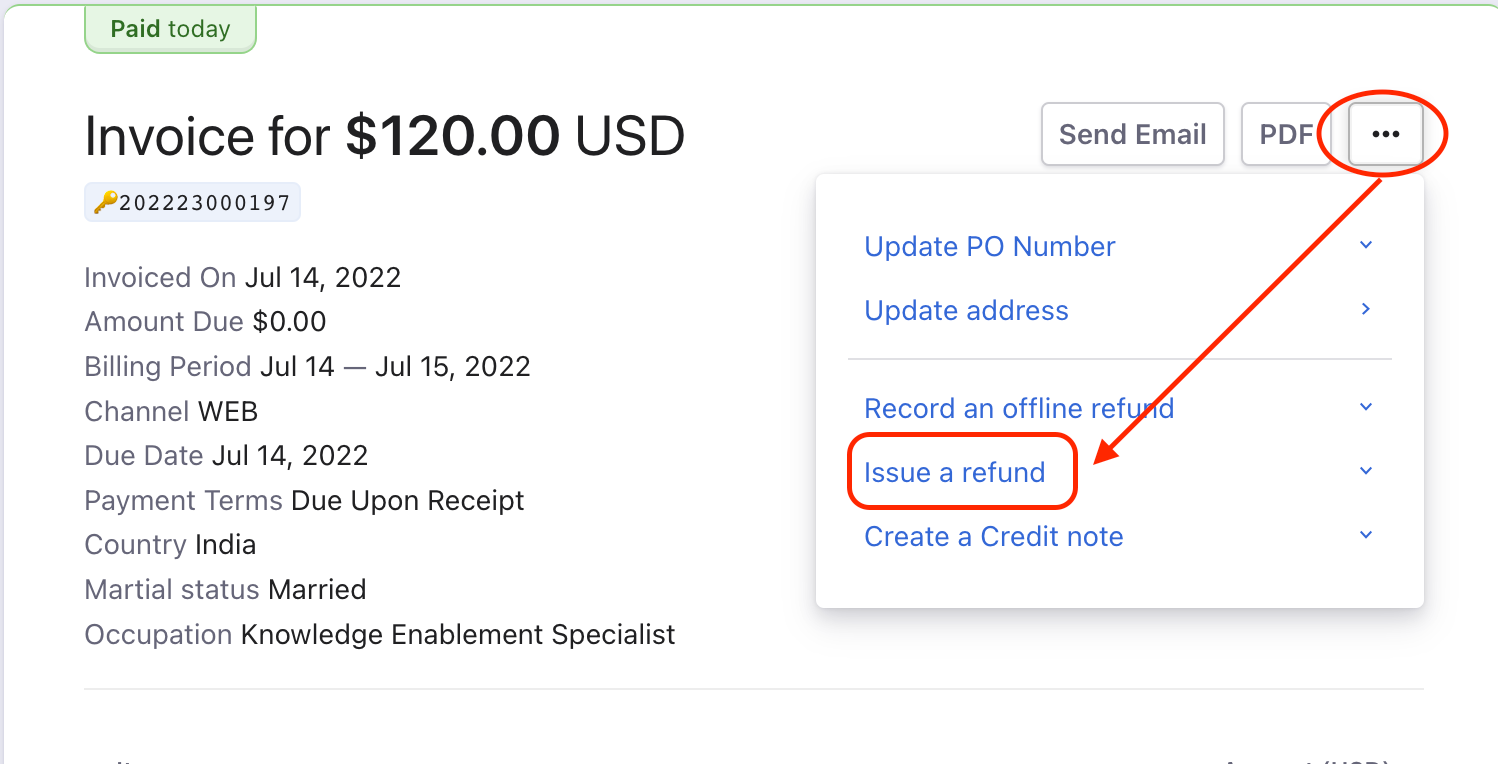
Task: Click the key icon beside invoice number
Action: (105, 203)
